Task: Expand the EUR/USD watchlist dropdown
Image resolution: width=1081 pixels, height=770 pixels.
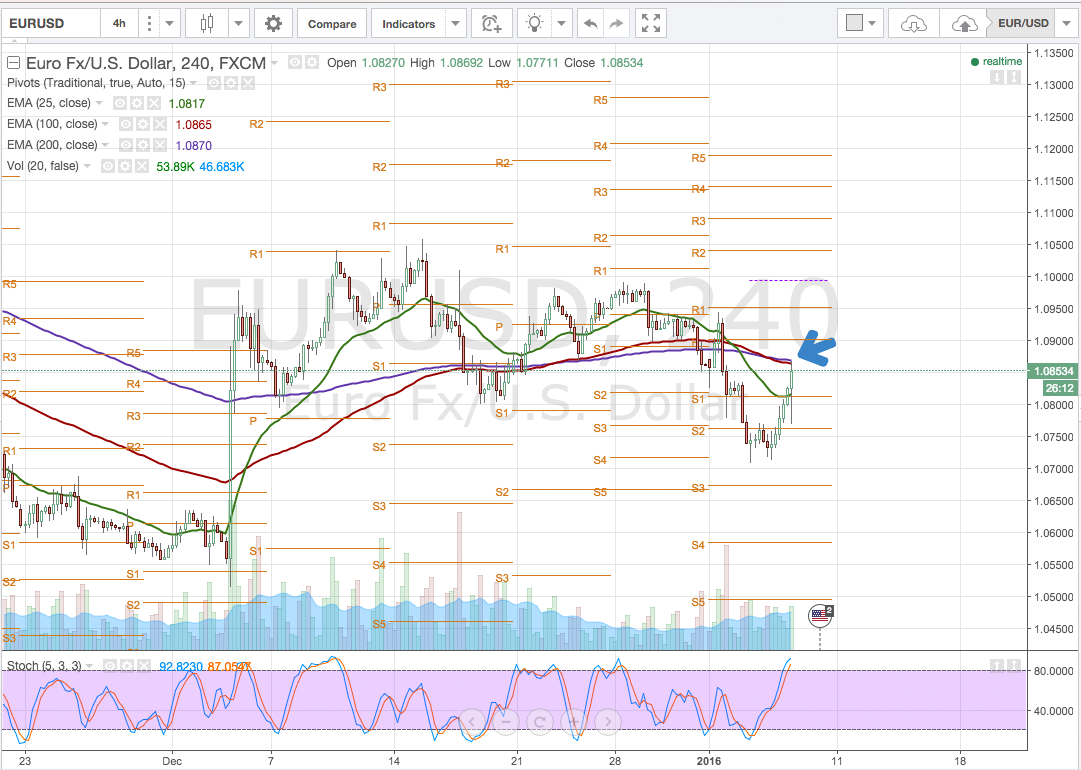Action: tap(1065, 22)
